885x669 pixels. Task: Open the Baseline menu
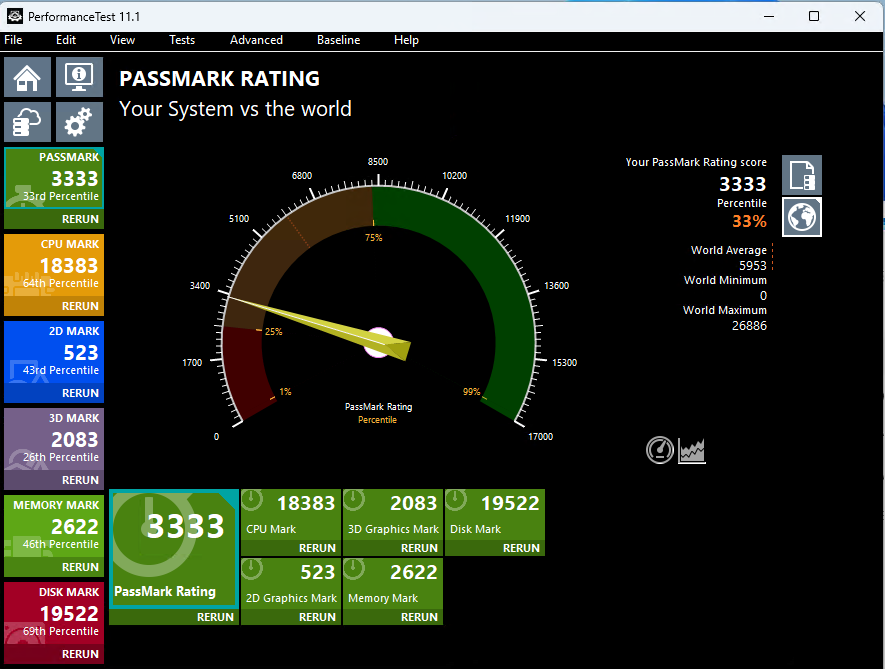tap(338, 40)
